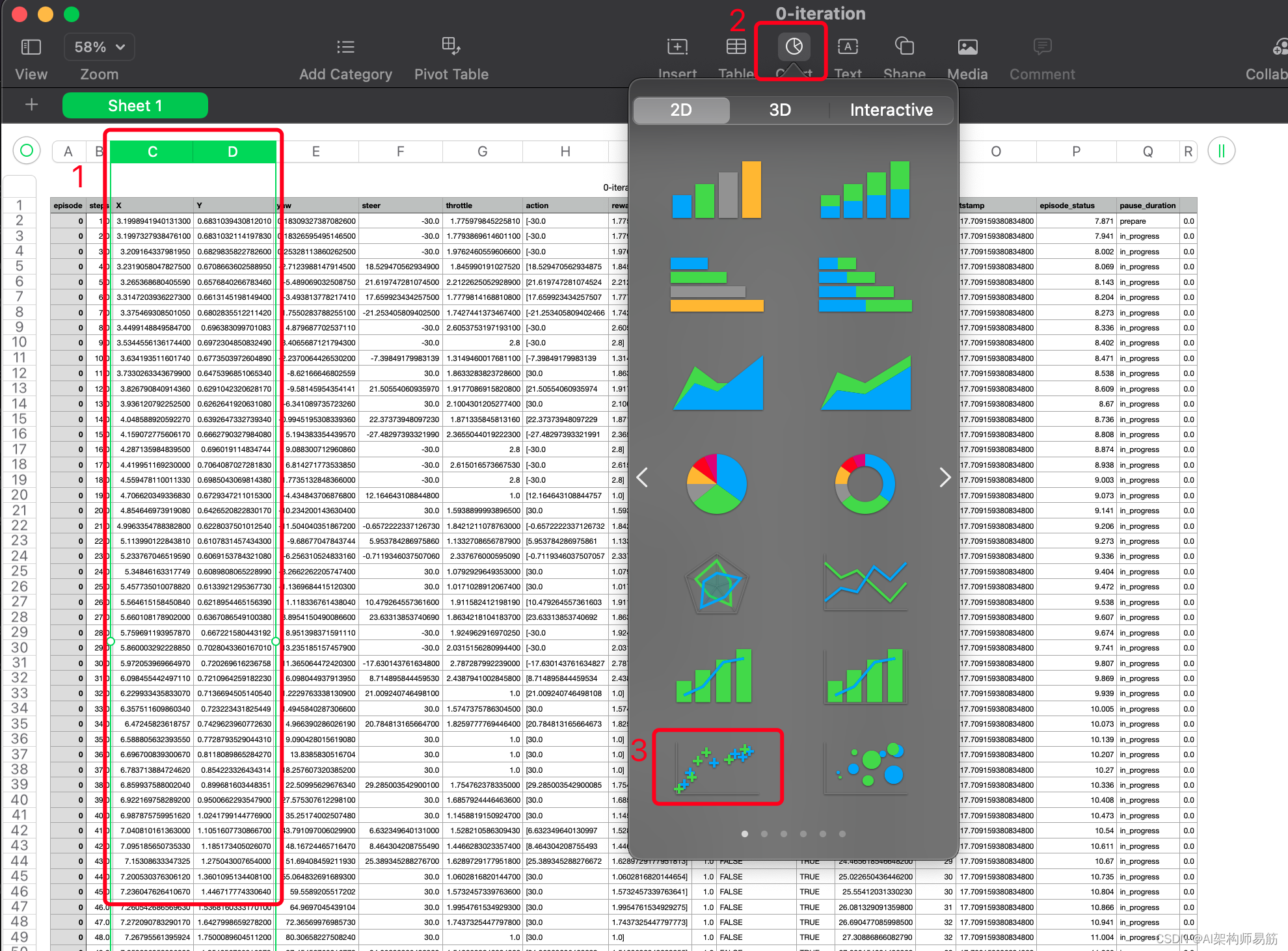Go to previous chart styles page

coord(643,477)
